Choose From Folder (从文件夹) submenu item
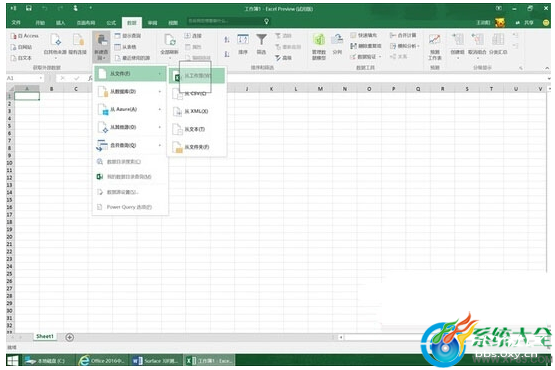Image resolution: width=555 pixels, height=370 pixels. tap(197, 147)
